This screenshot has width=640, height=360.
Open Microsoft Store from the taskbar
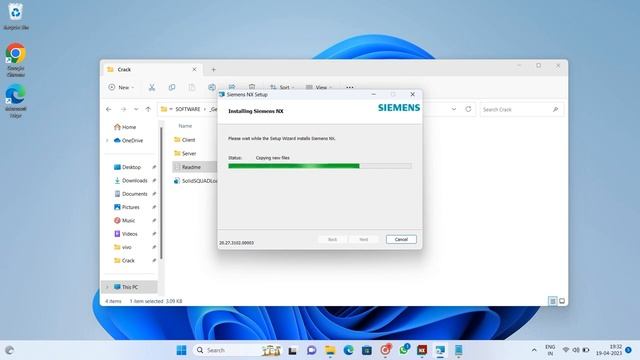pos(367,350)
